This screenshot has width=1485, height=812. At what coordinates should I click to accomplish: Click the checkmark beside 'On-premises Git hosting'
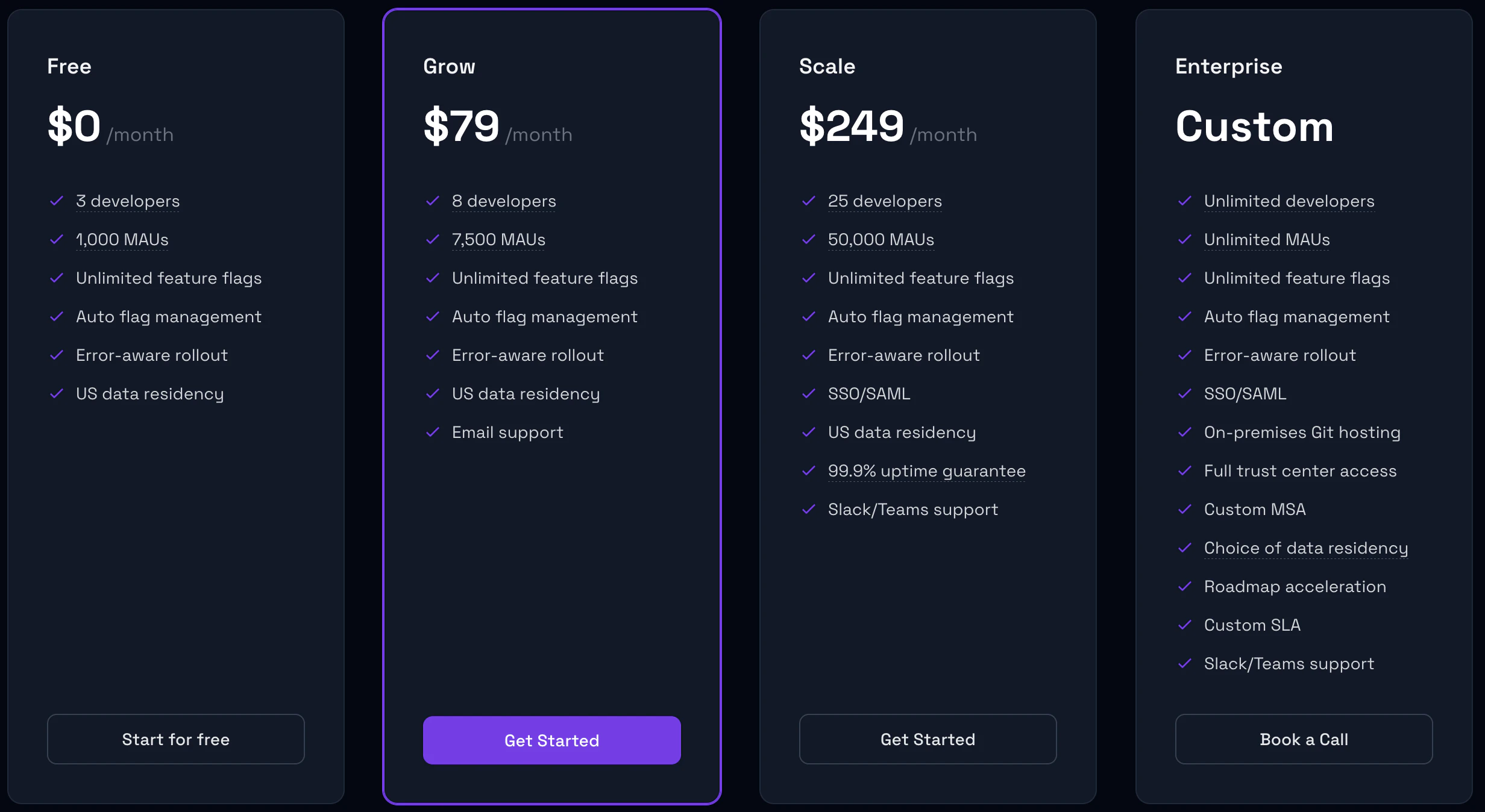click(x=1185, y=432)
